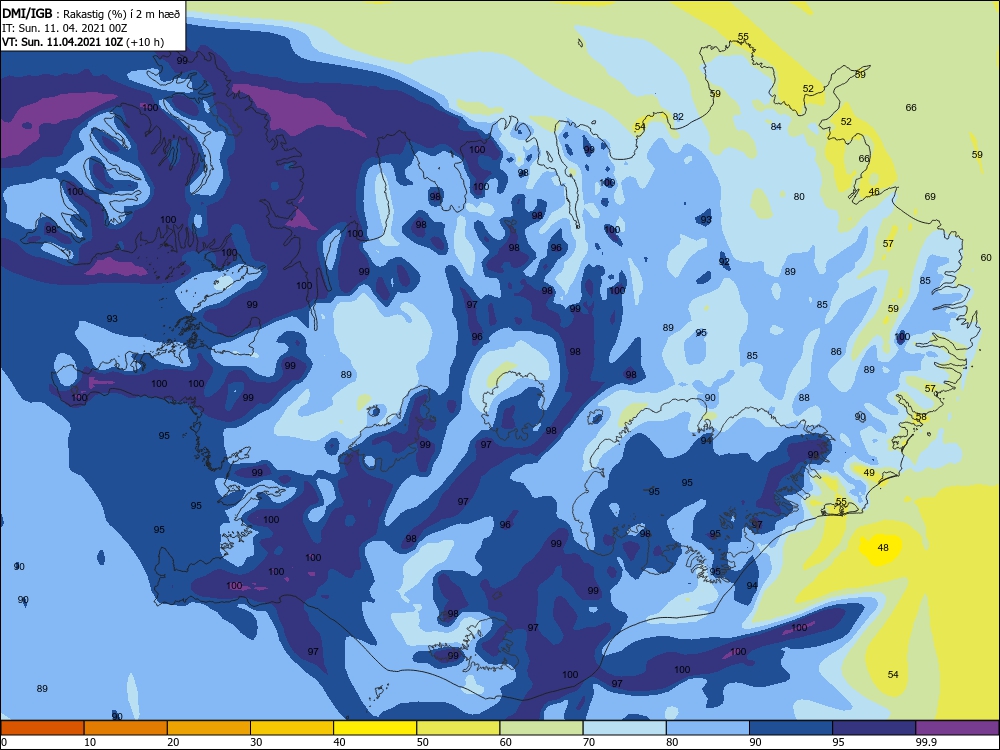Click the '99.9' legend scale label
1000x750 pixels.
926,742
